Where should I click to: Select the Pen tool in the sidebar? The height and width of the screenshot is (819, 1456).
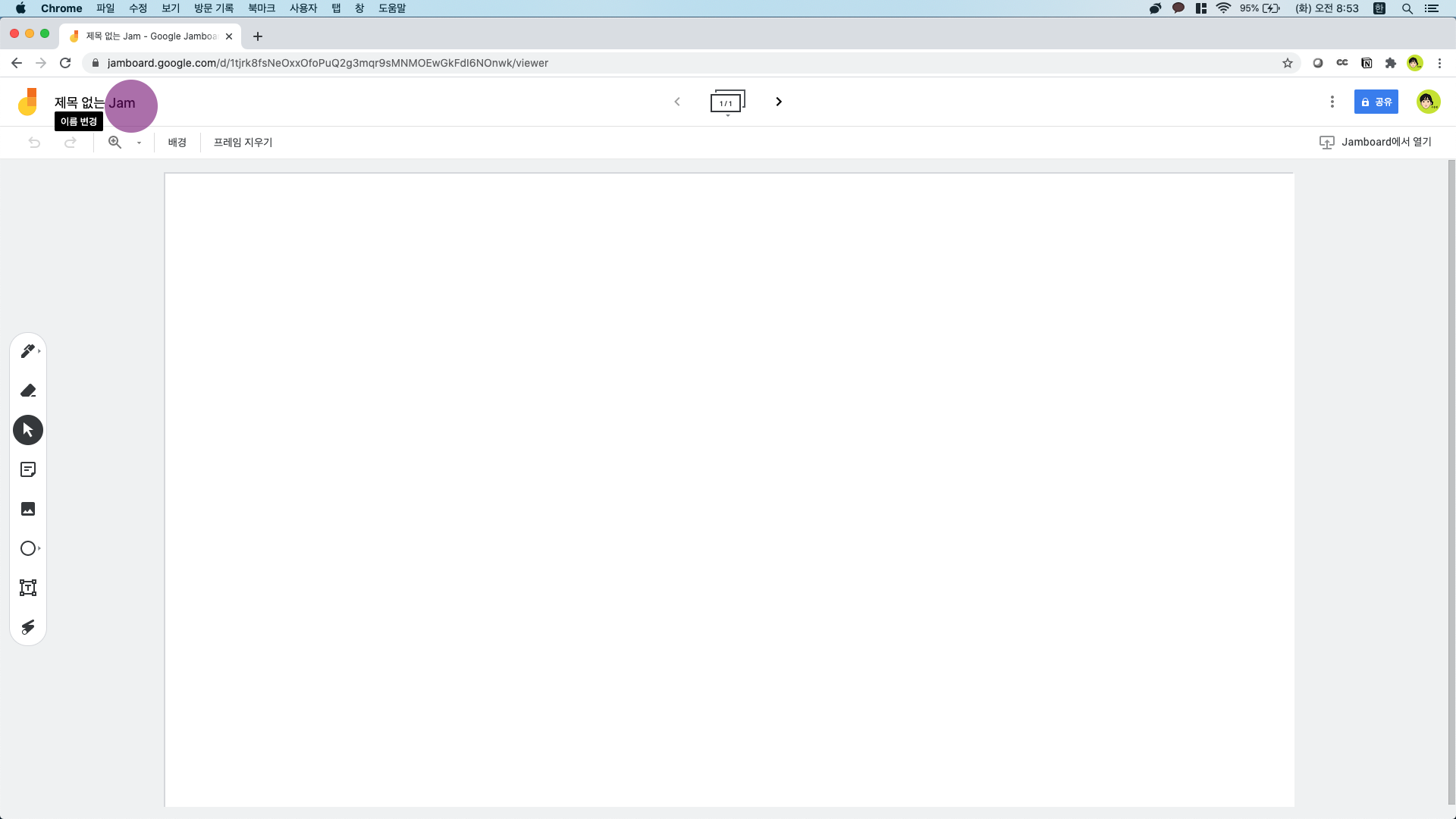(28, 351)
